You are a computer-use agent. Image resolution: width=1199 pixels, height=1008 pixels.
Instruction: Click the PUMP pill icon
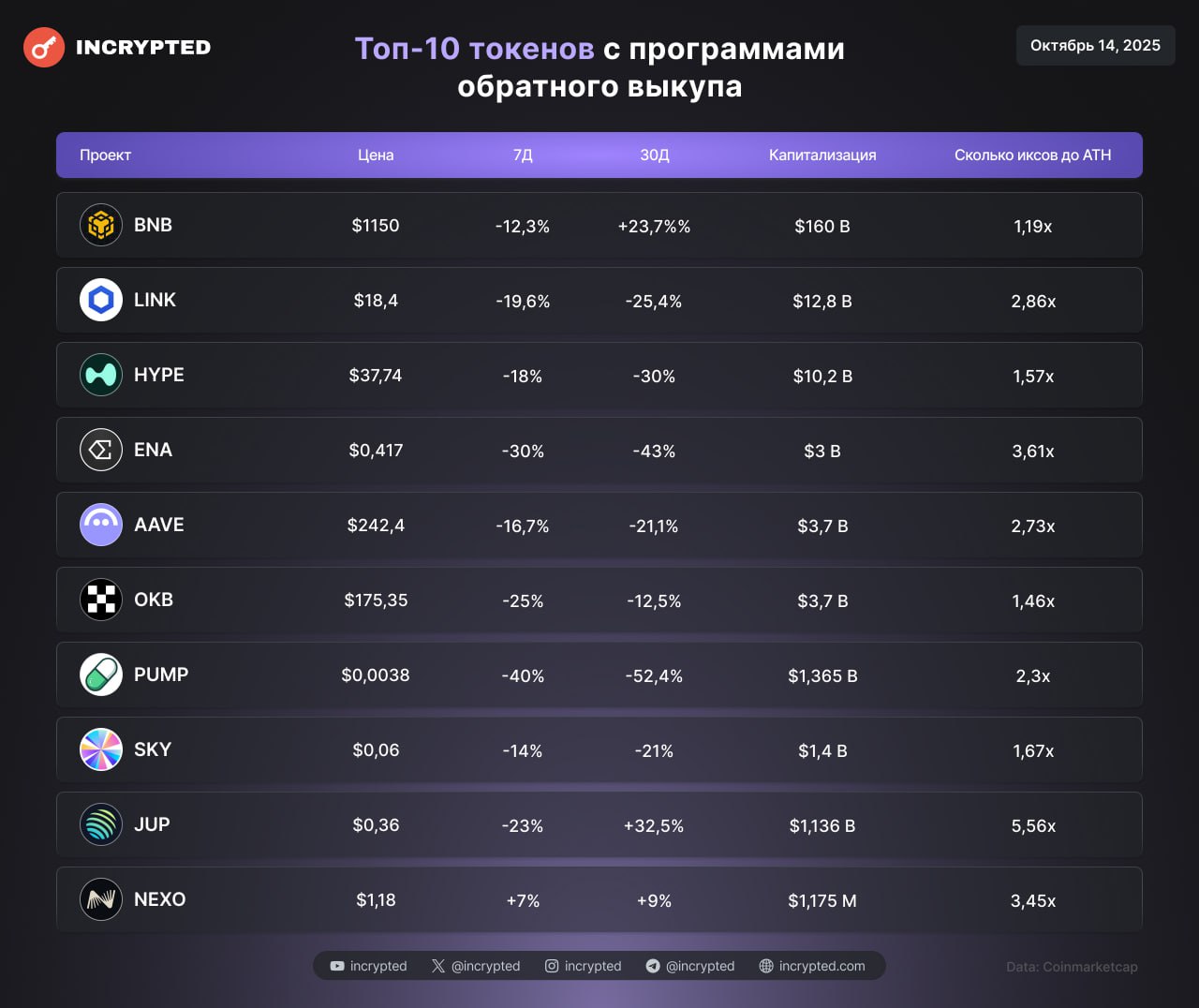point(101,674)
